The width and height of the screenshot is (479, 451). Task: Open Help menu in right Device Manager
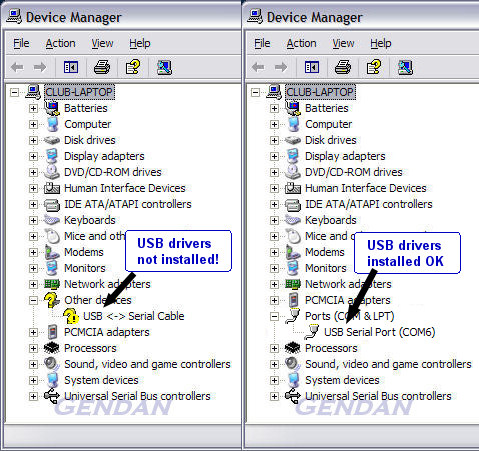click(x=381, y=43)
